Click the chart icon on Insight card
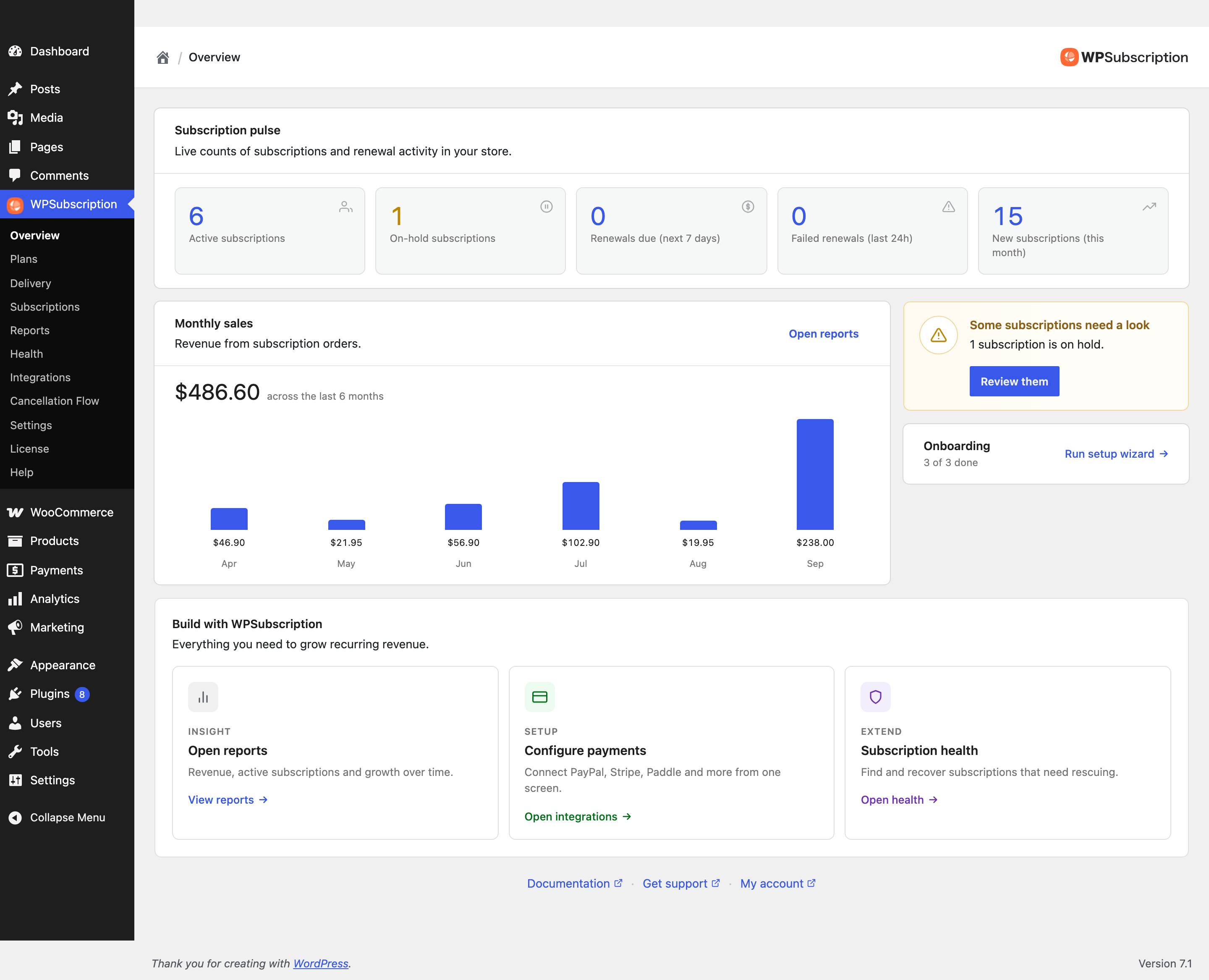Viewport: 1209px width, 980px height. click(203, 697)
